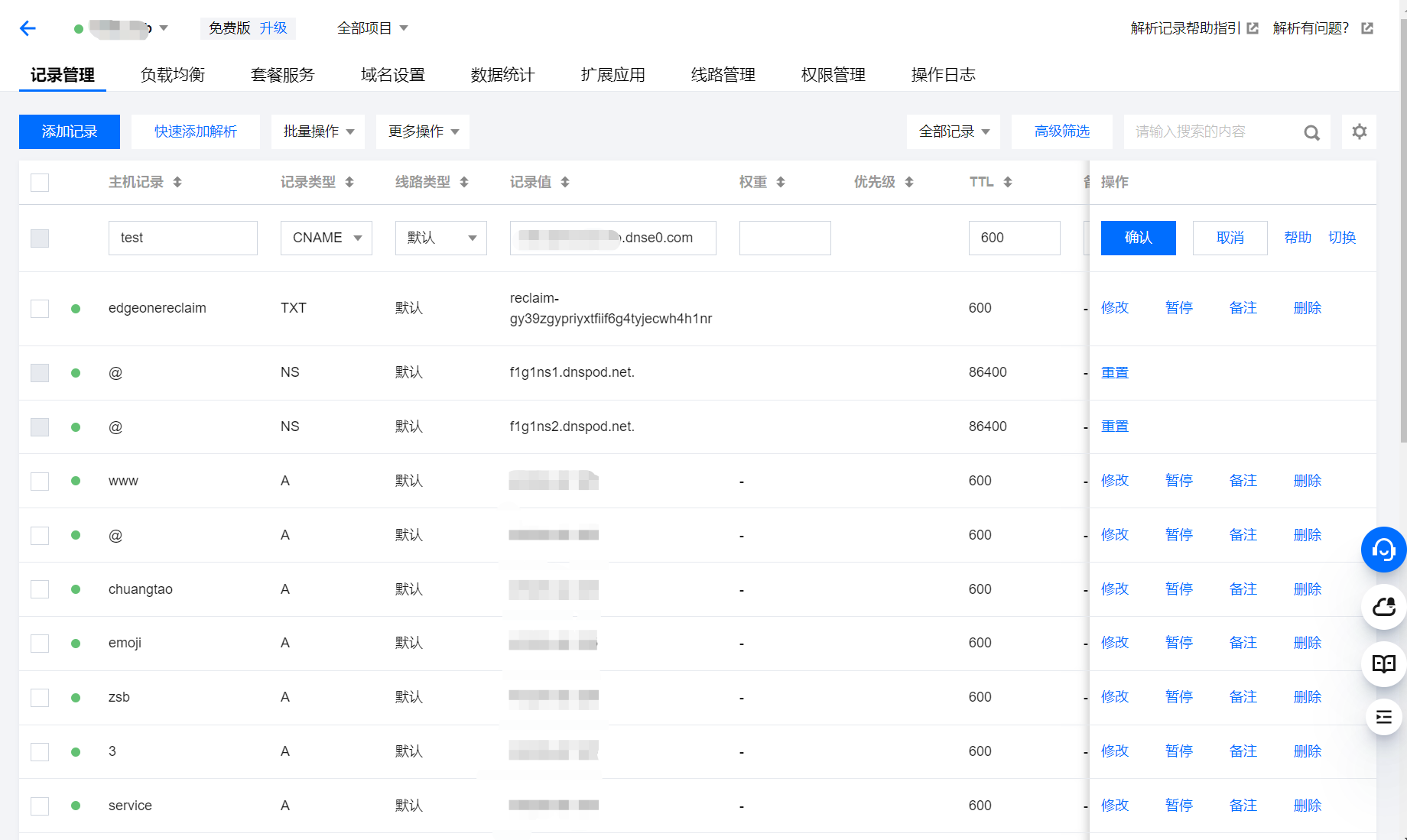Open 高级筛选 advanced filter
1407x840 pixels.
(1062, 131)
